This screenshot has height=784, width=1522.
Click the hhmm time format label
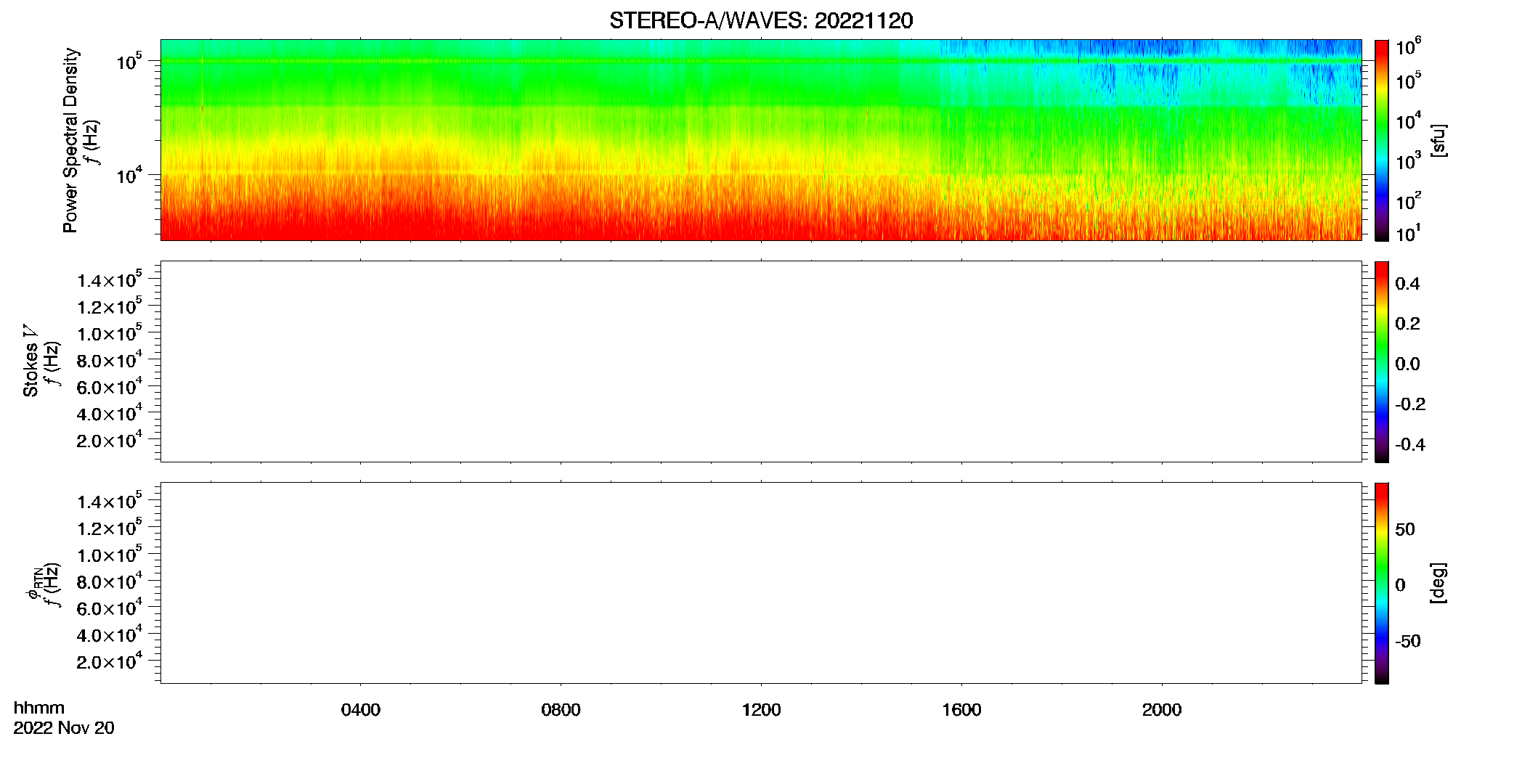click(x=39, y=708)
